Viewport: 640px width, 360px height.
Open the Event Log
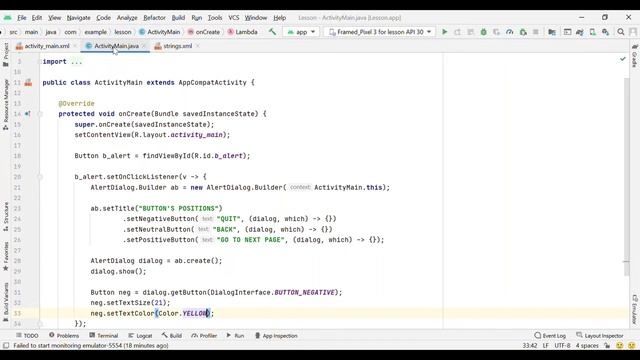click(550, 336)
